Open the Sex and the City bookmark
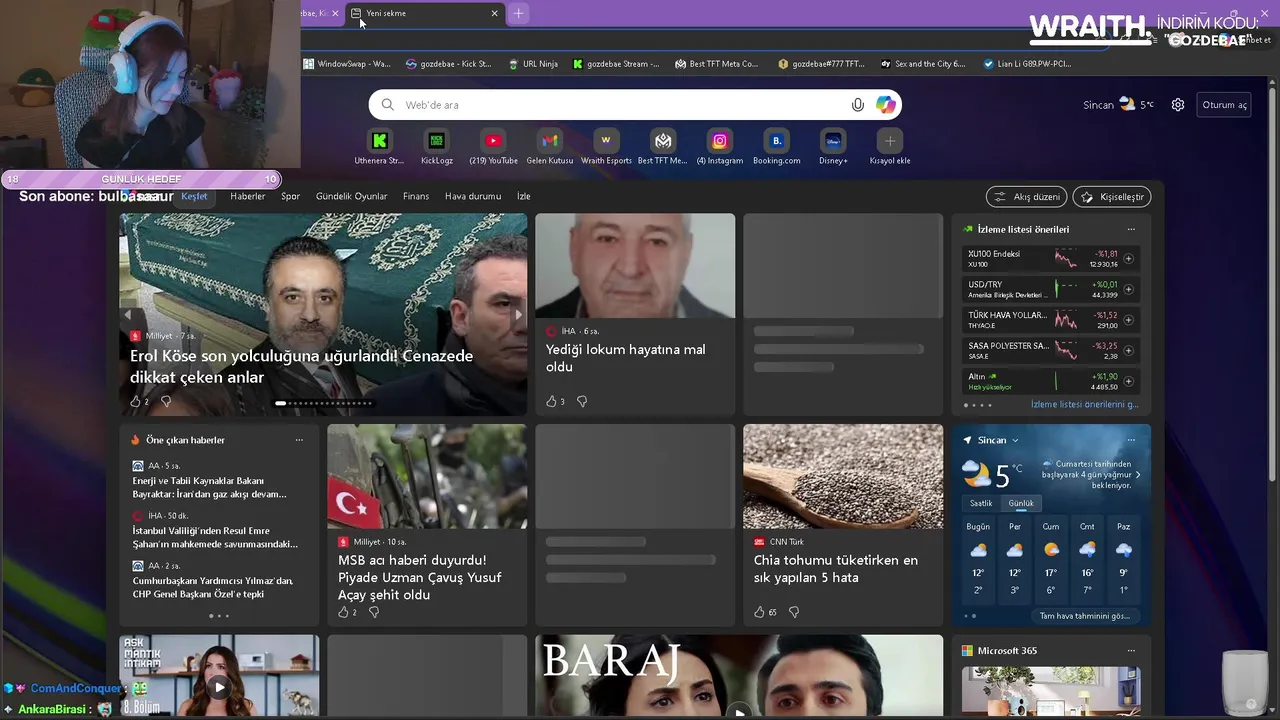Screen dimensions: 1280x720 tap(923, 64)
